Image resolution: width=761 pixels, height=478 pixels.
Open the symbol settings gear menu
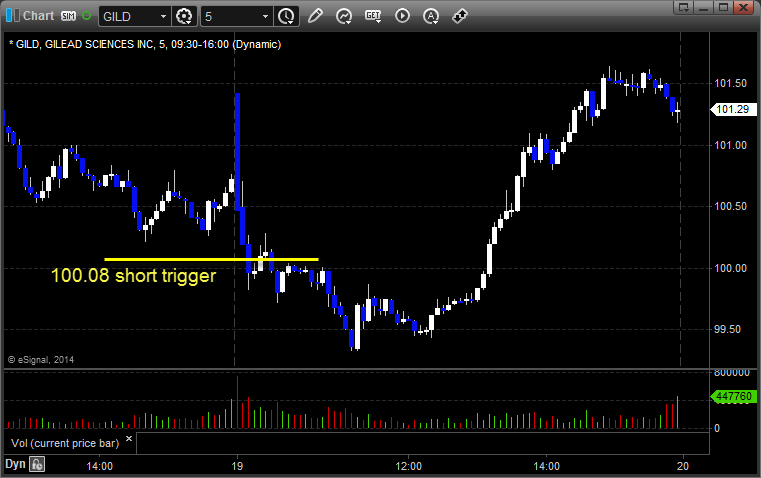(184, 16)
